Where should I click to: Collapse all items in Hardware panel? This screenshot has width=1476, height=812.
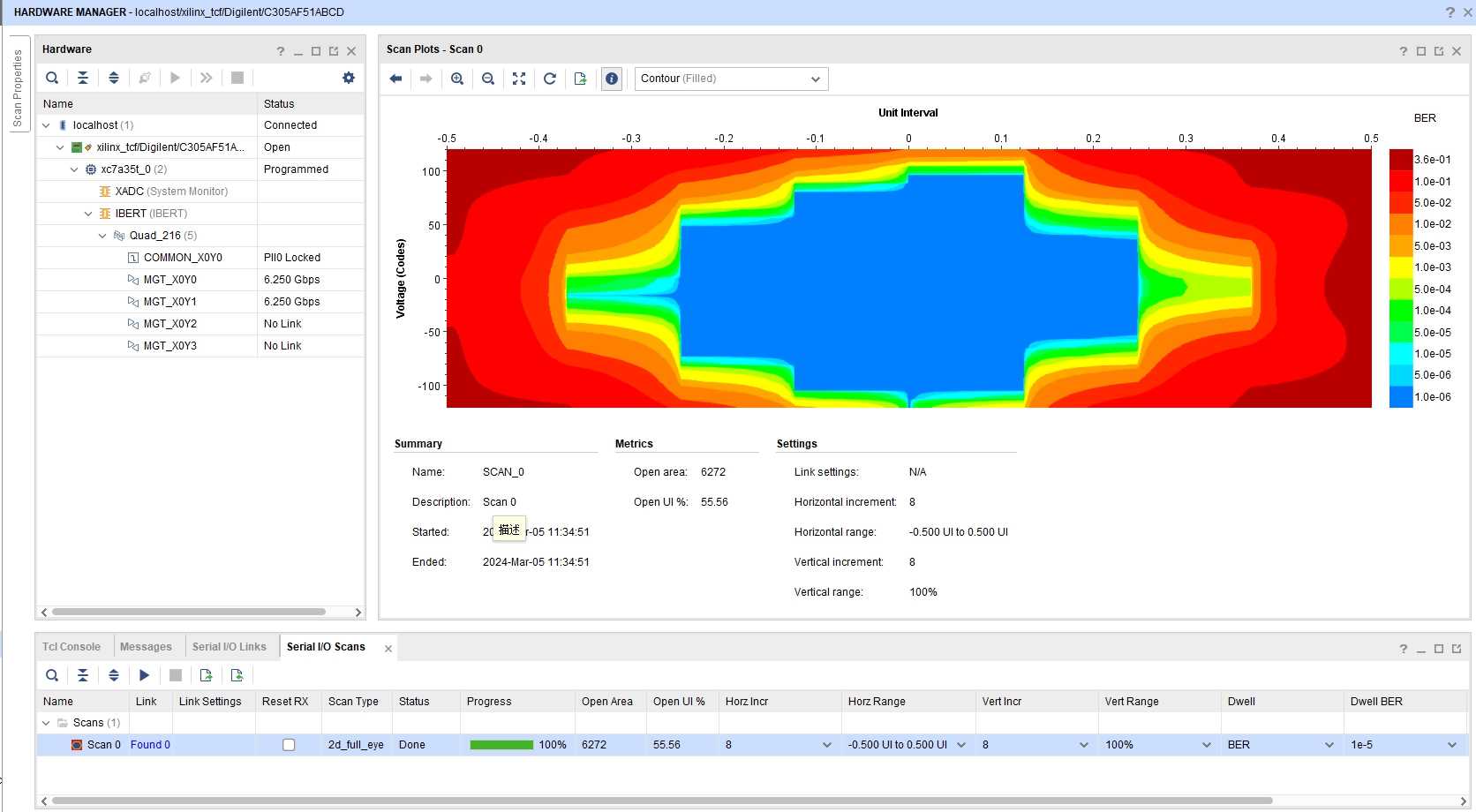tap(83, 78)
